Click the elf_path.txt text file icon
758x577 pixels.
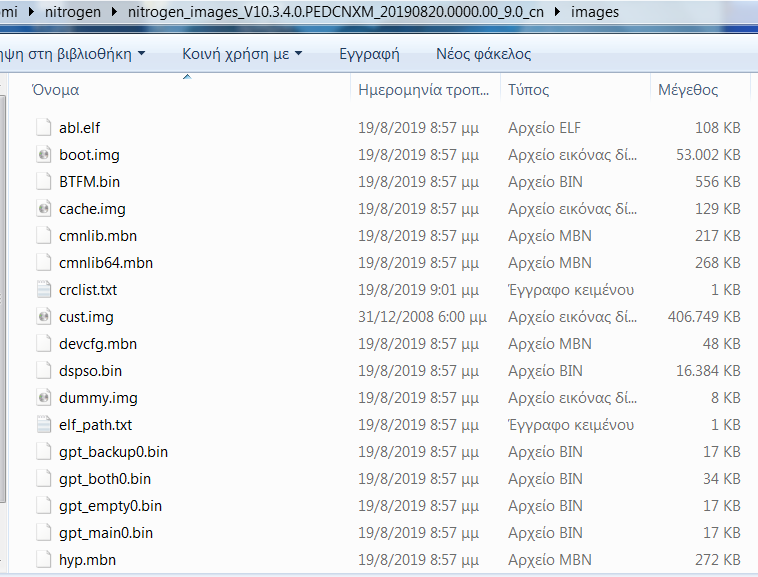[43, 425]
